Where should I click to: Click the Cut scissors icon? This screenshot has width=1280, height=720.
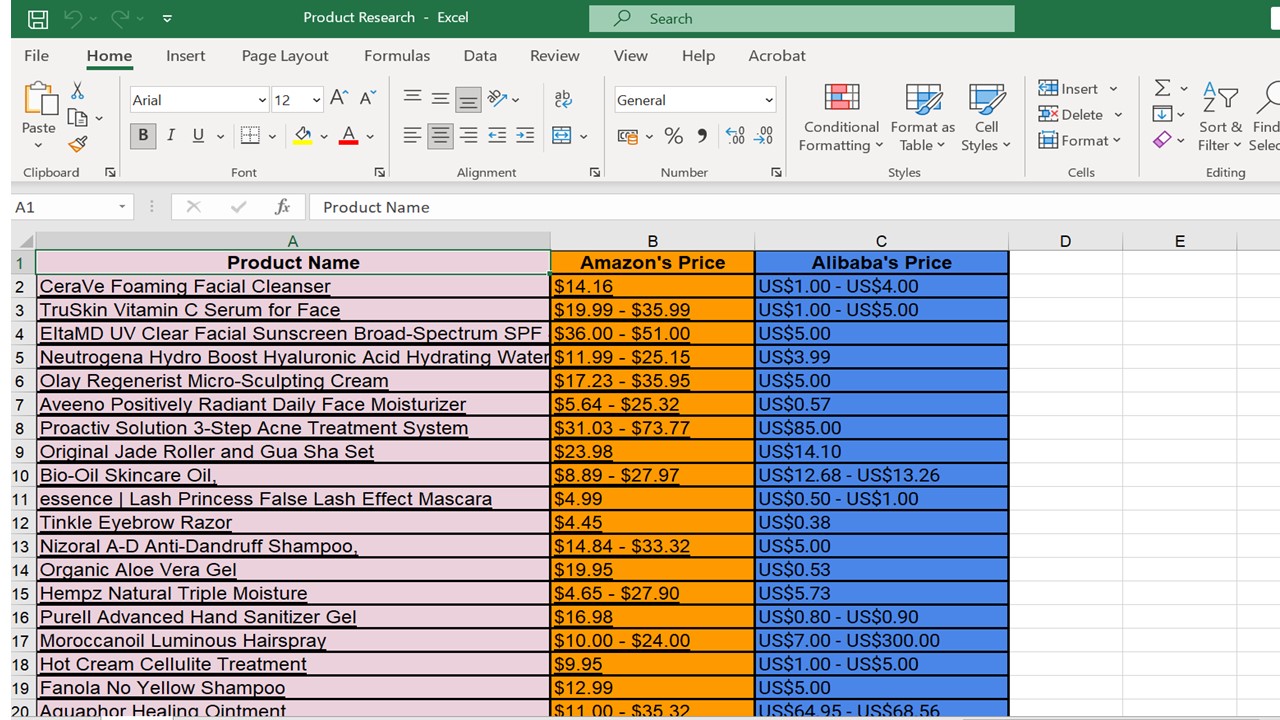pyautogui.click(x=77, y=92)
